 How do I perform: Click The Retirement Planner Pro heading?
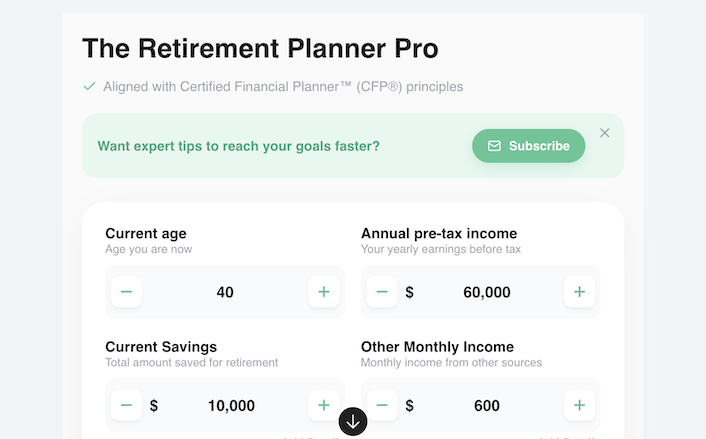click(x=260, y=48)
